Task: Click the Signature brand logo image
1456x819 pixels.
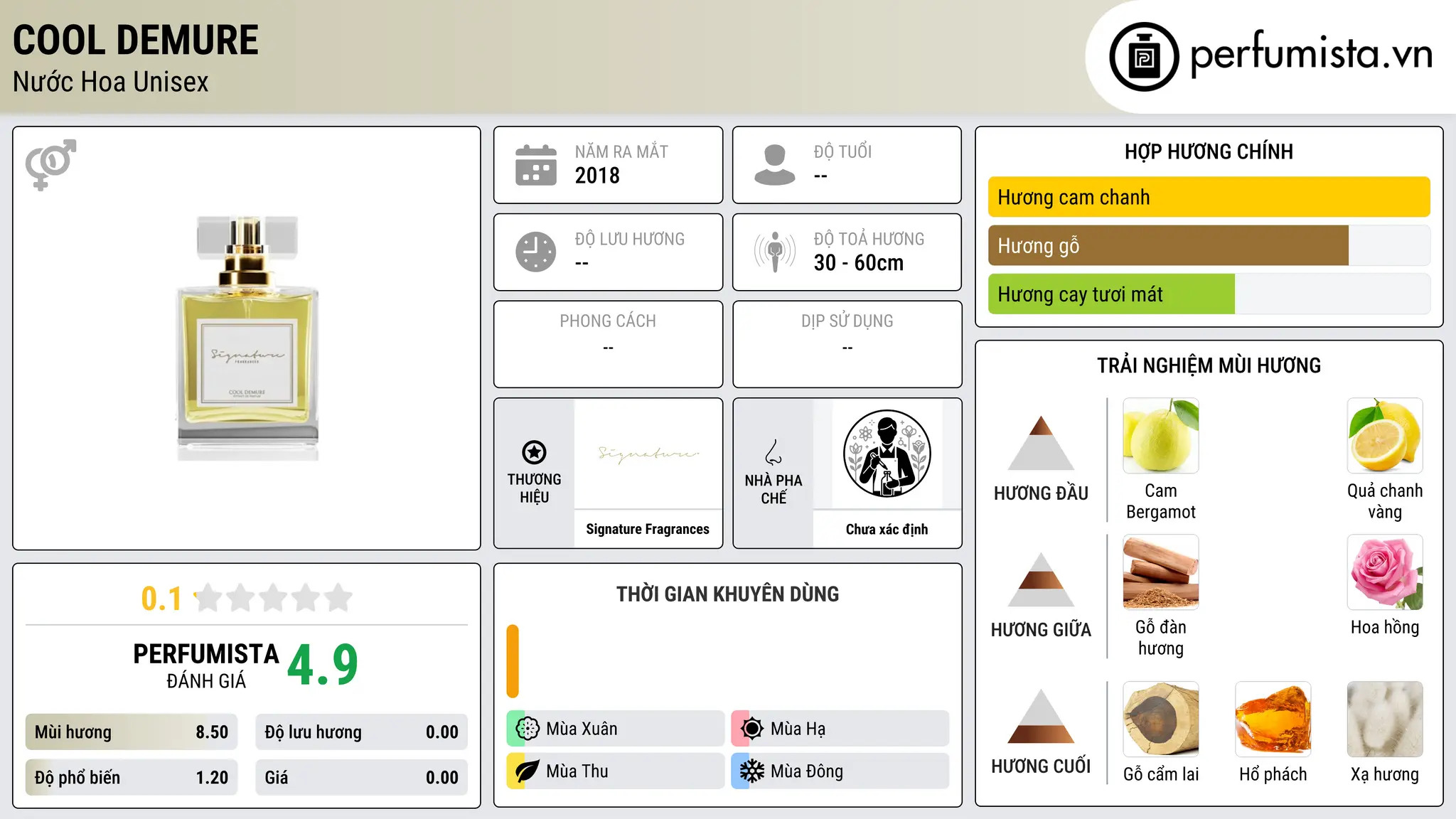Action: (x=648, y=454)
